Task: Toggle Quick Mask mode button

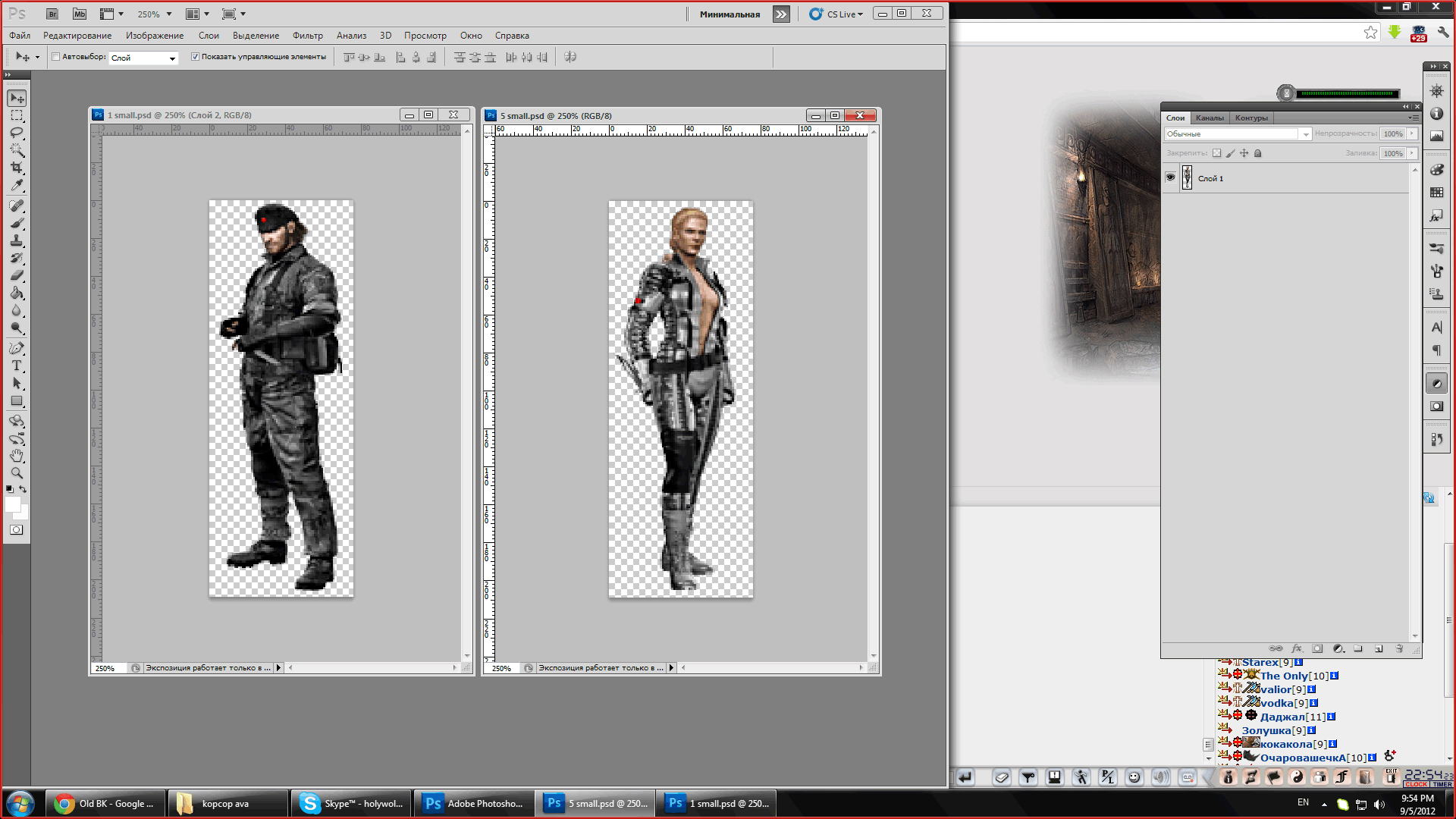Action: (17, 530)
